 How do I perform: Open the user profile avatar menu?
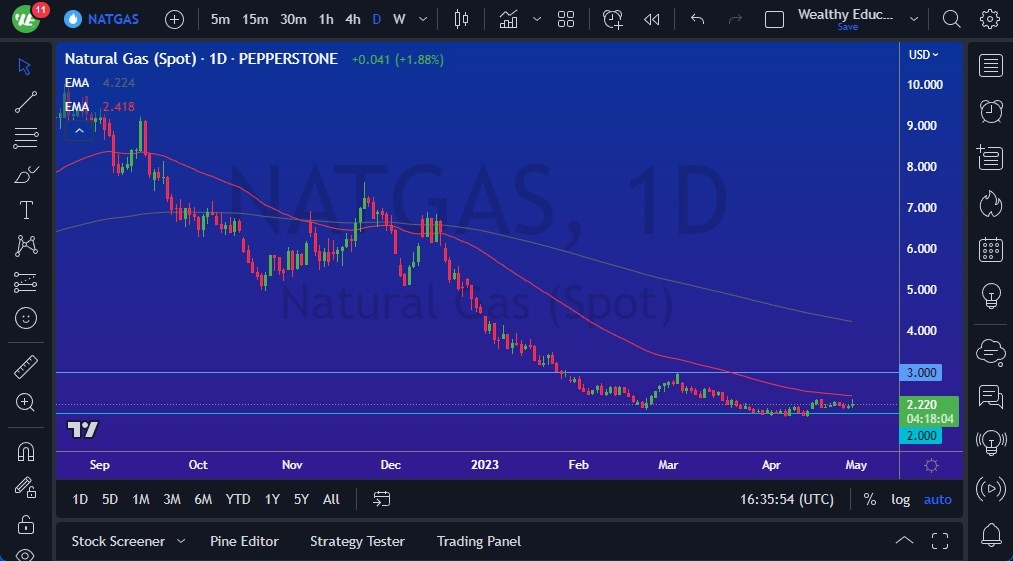coord(27,19)
